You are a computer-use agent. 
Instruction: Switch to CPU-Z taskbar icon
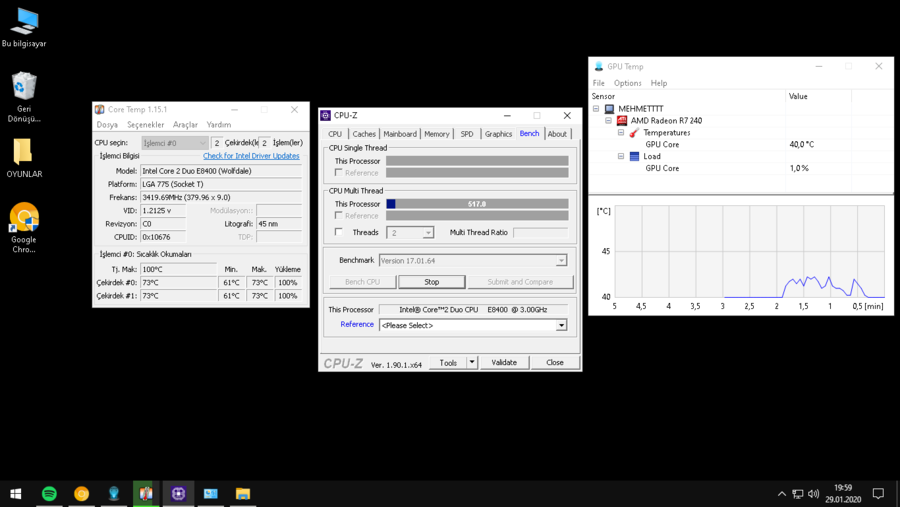tap(179, 493)
